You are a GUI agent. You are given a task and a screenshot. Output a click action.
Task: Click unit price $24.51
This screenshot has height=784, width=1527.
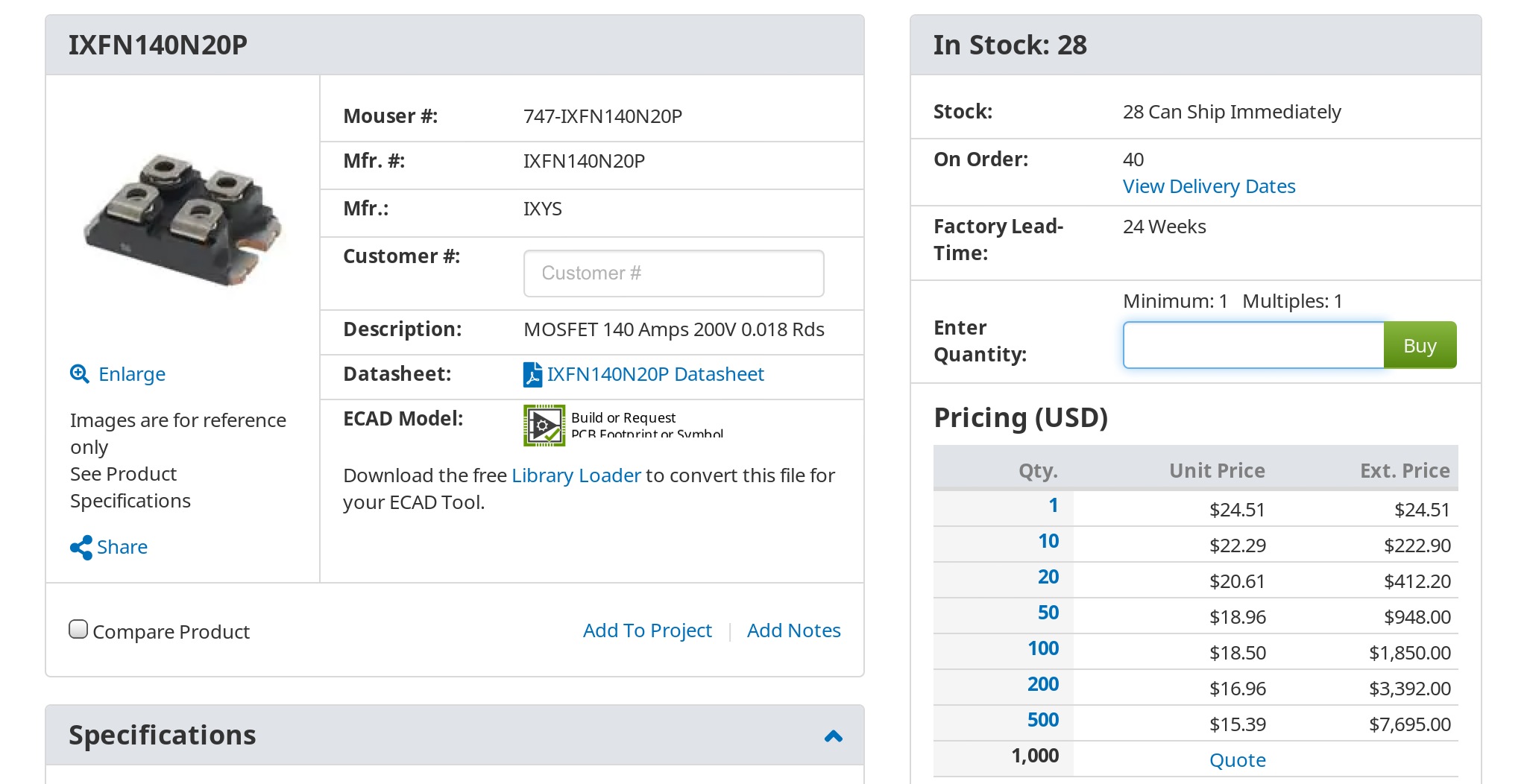point(1237,510)
